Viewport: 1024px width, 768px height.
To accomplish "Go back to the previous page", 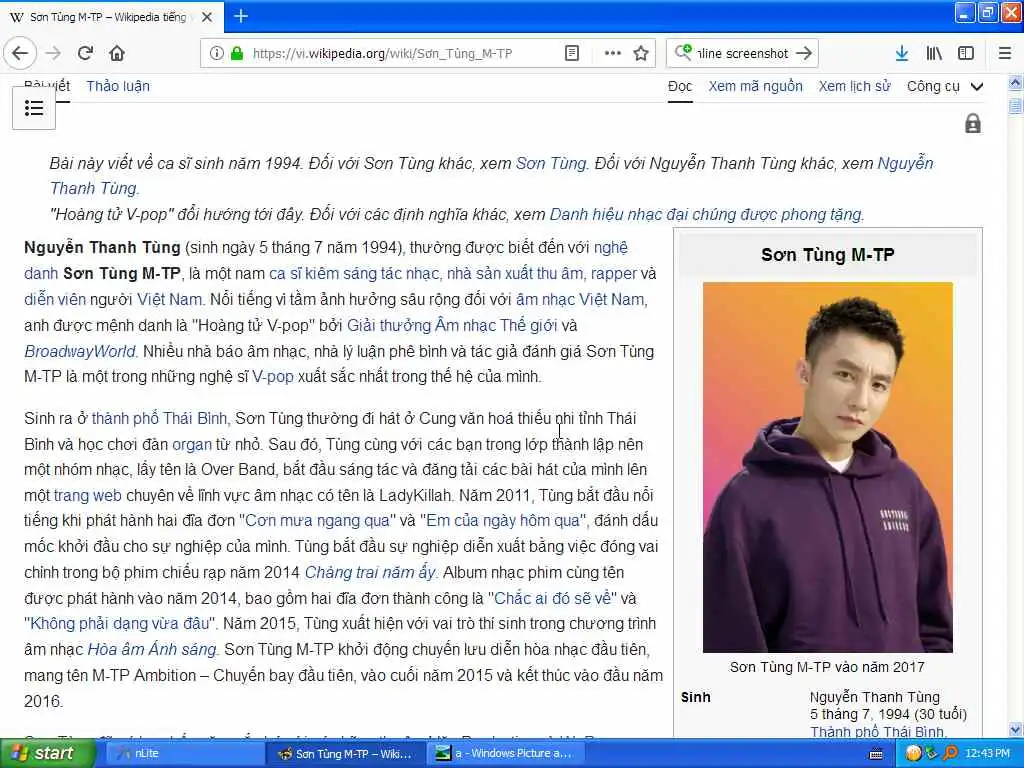I will 20,53.
